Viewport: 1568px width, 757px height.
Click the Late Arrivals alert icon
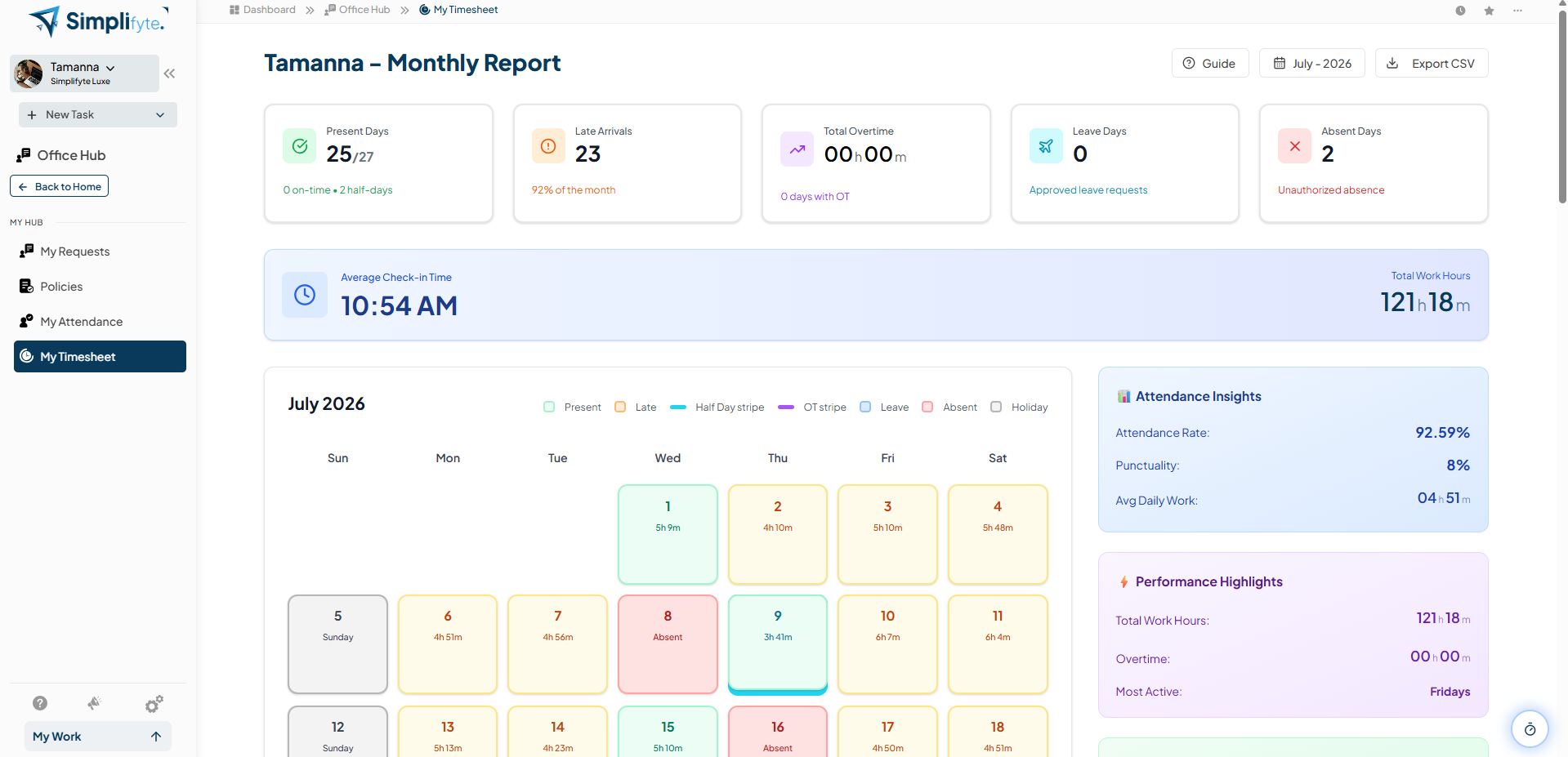click(x=548, y=146)
